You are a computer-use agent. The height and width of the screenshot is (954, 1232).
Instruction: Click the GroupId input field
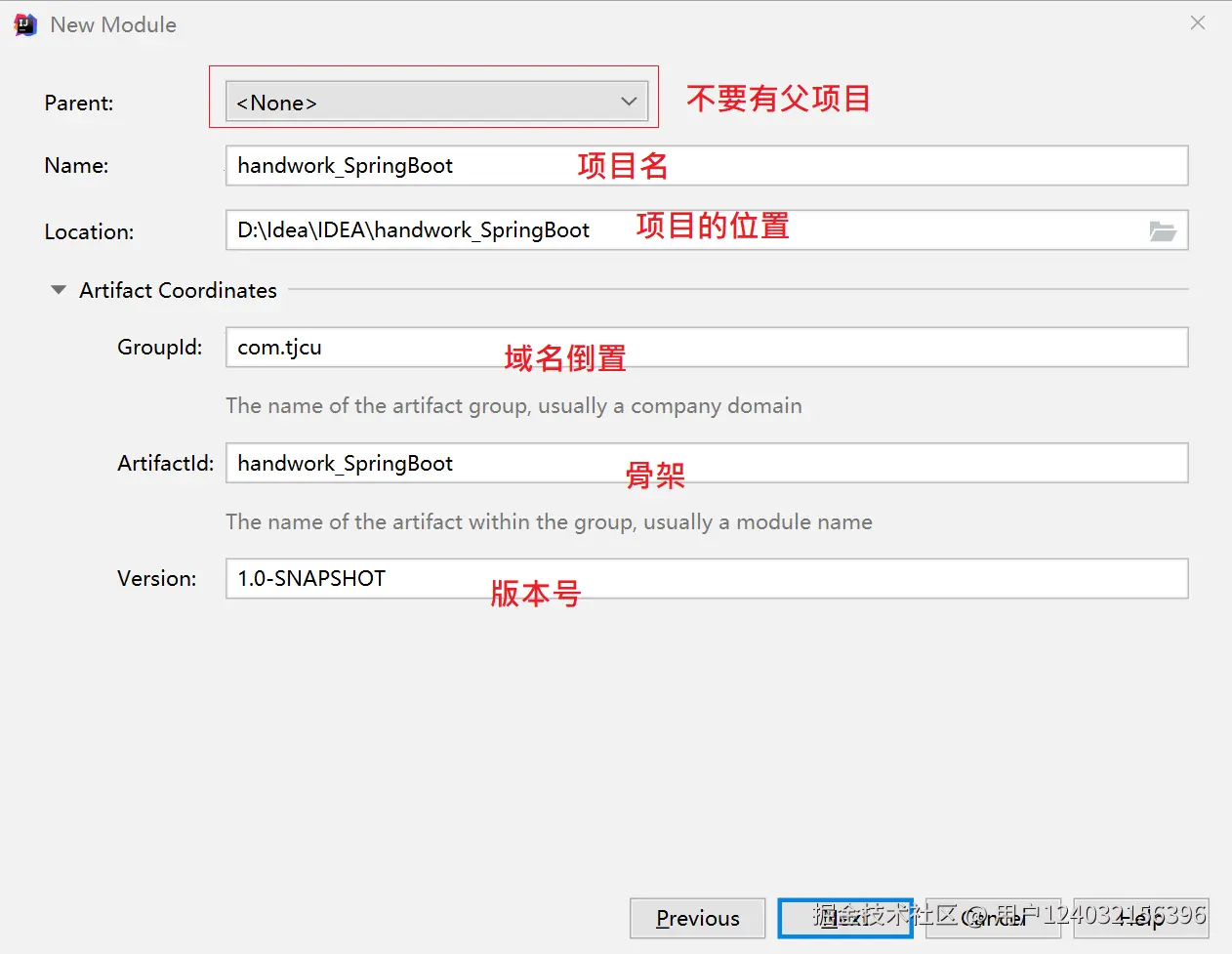(x=707, y=348)
